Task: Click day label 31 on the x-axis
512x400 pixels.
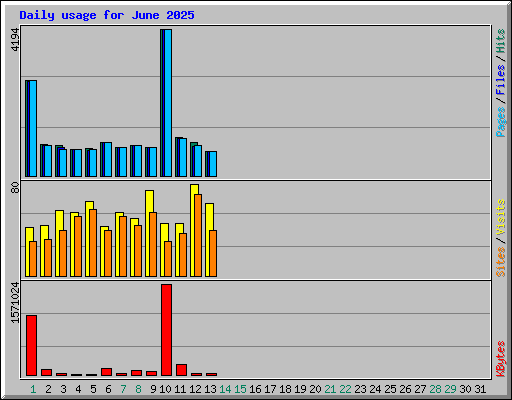Action: click(480, 389)
